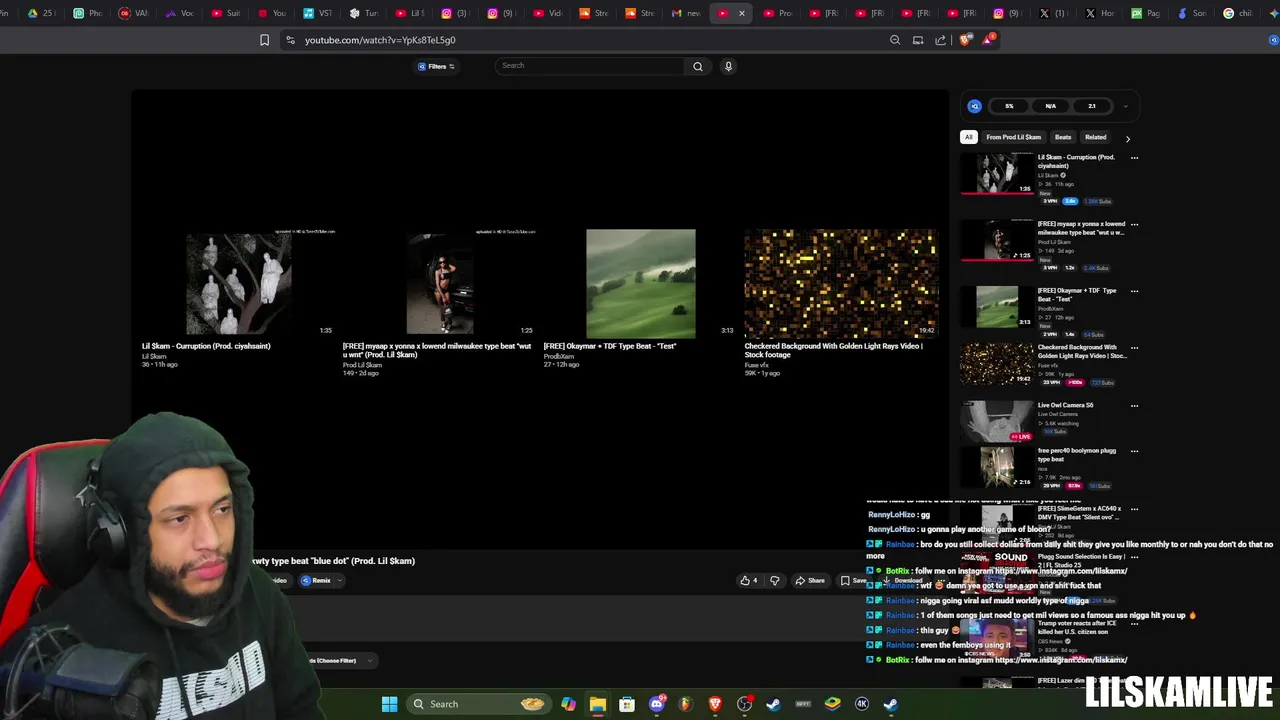
Task: Open BlueStacks from taskbar
Action: pos(832,704)
